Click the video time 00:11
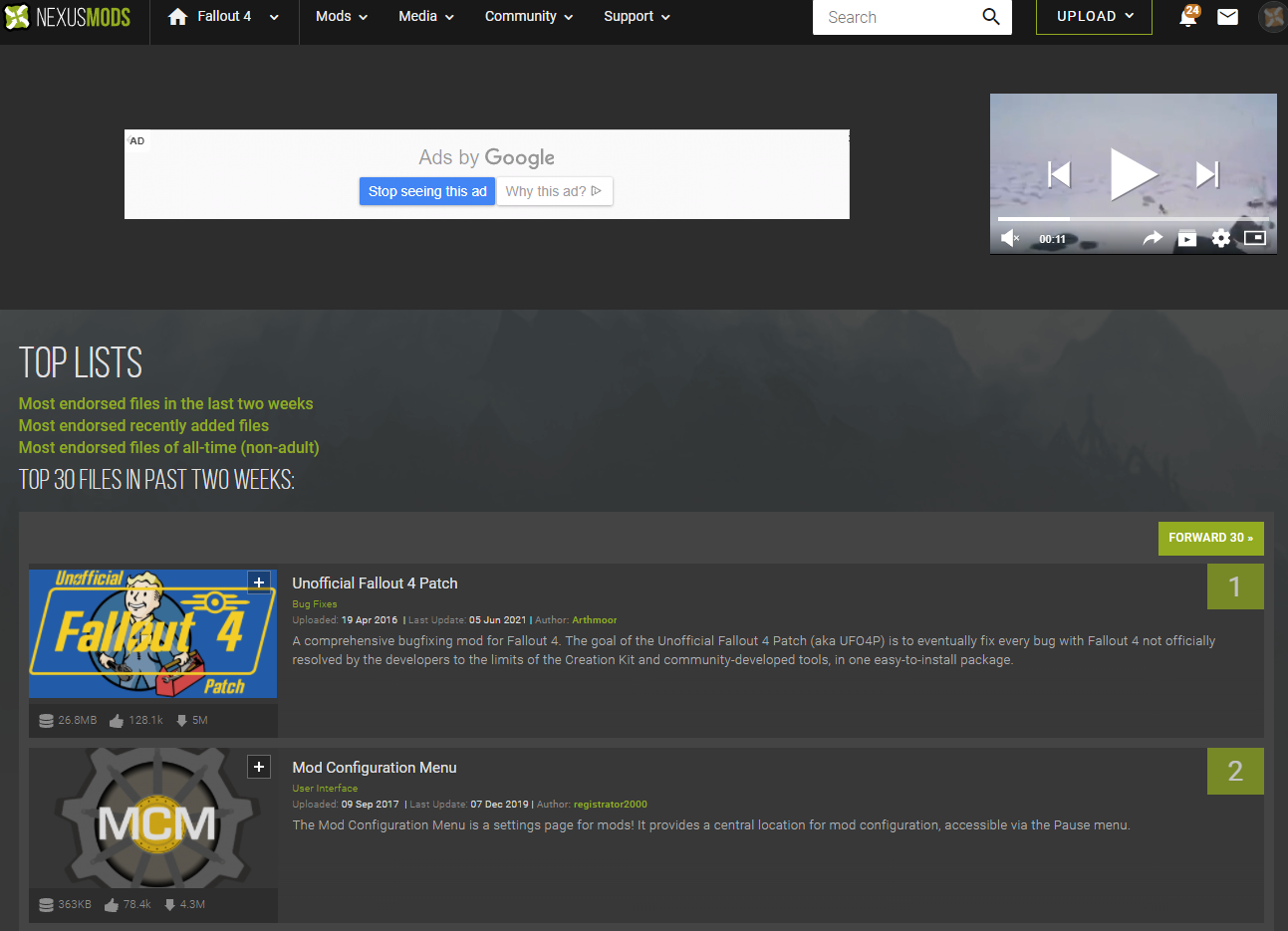The image size is (1288, 931). (1052, 239)
